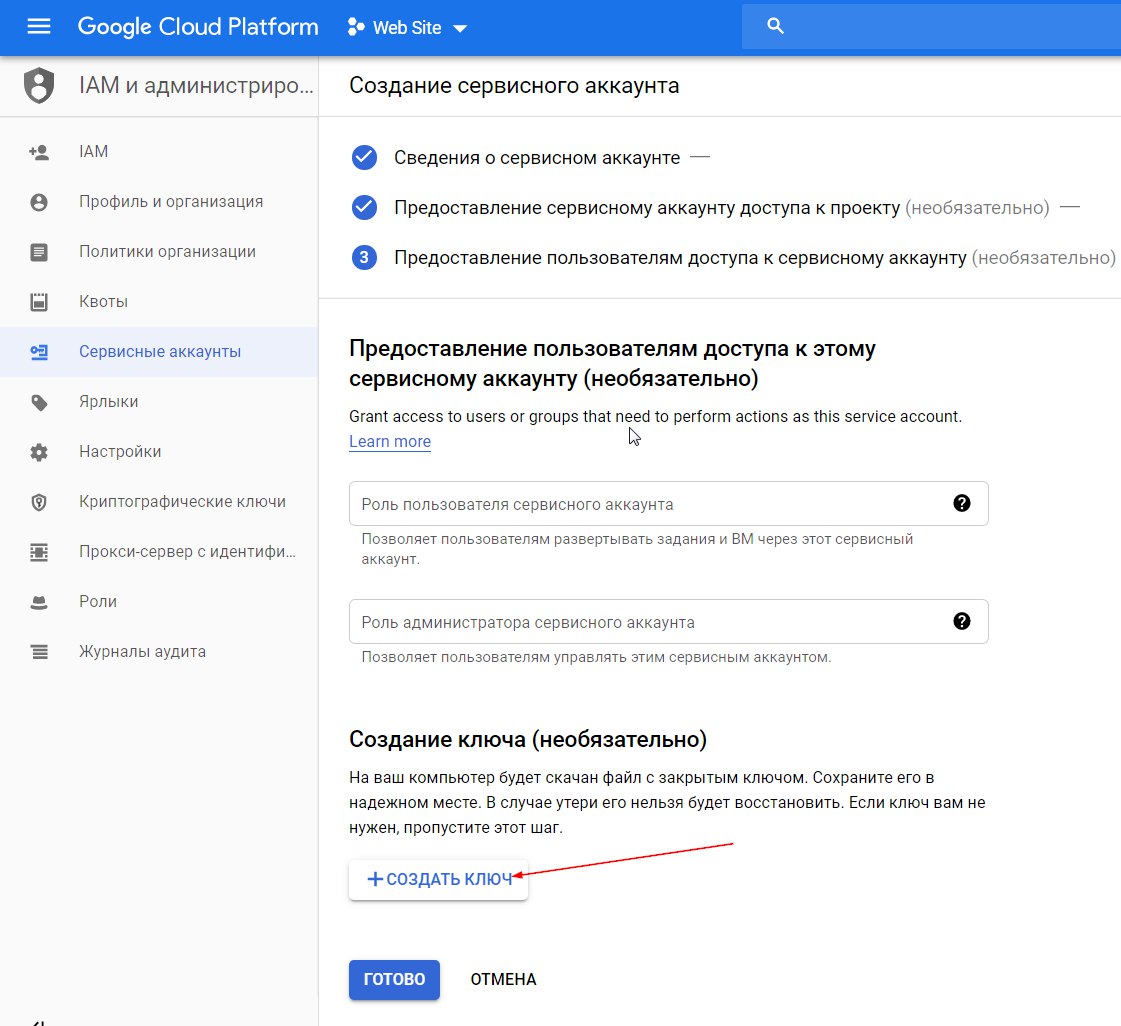Click the IAM и администрирование sidebar header
Image resolution: width=1121 pixels, height=1026 pixels.
coord(196,85)
